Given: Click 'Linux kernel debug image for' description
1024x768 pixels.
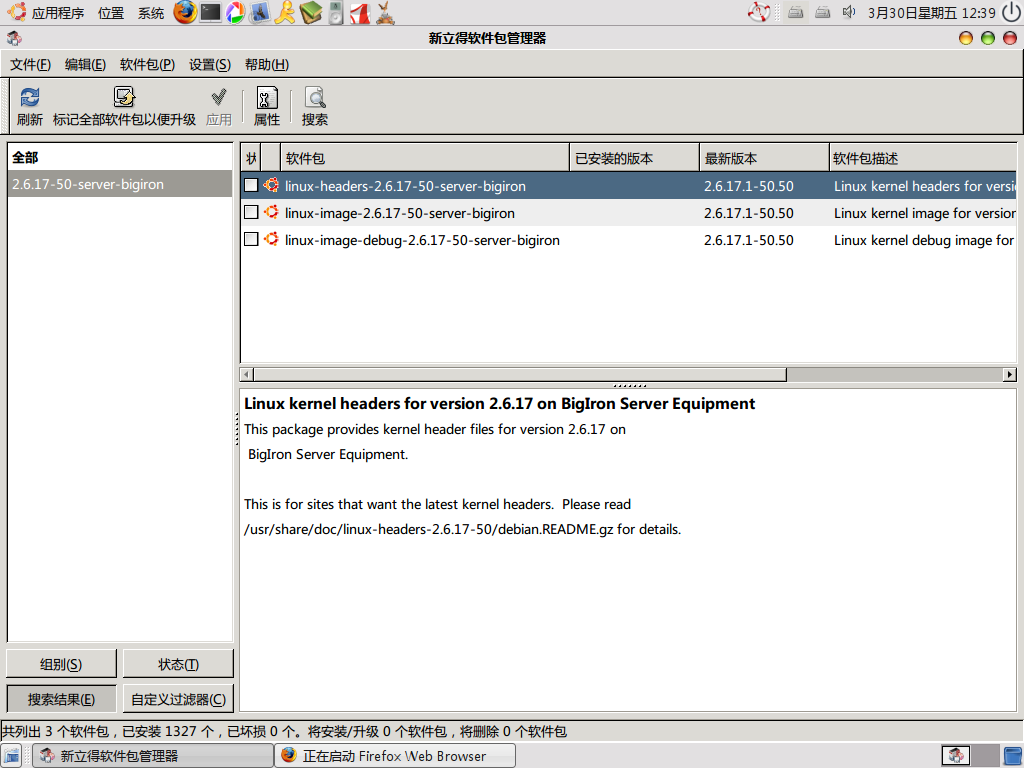Looking at the screenshot, I should click(923, 240).
